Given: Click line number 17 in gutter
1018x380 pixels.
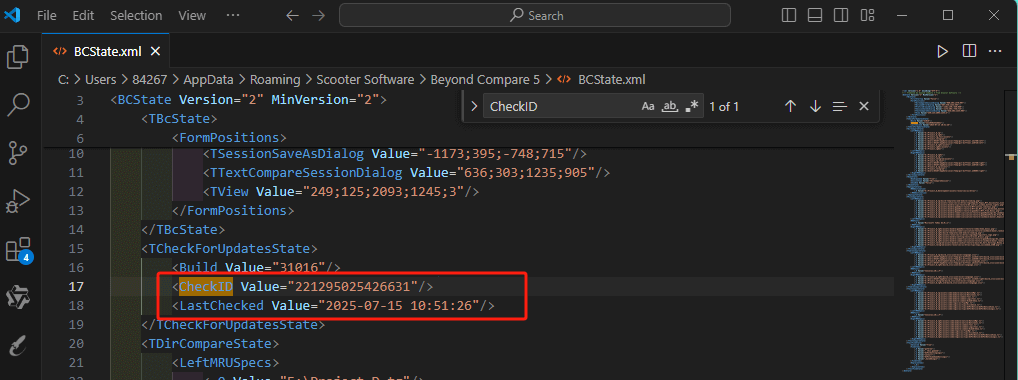Looking at the screenshot, I should click(x=77, y=286).
